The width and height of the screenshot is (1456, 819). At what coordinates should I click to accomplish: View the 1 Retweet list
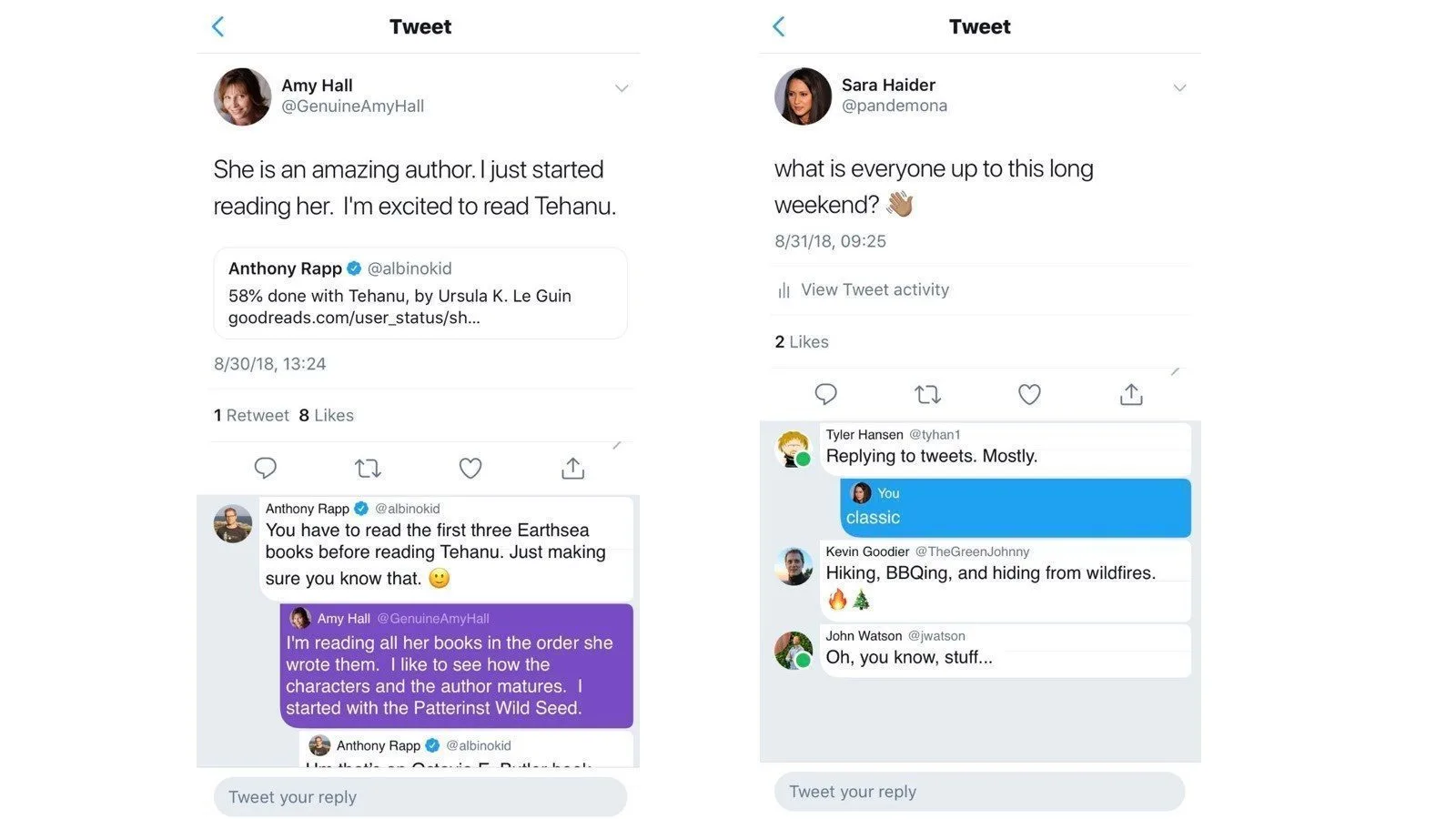tap(251, 415)
